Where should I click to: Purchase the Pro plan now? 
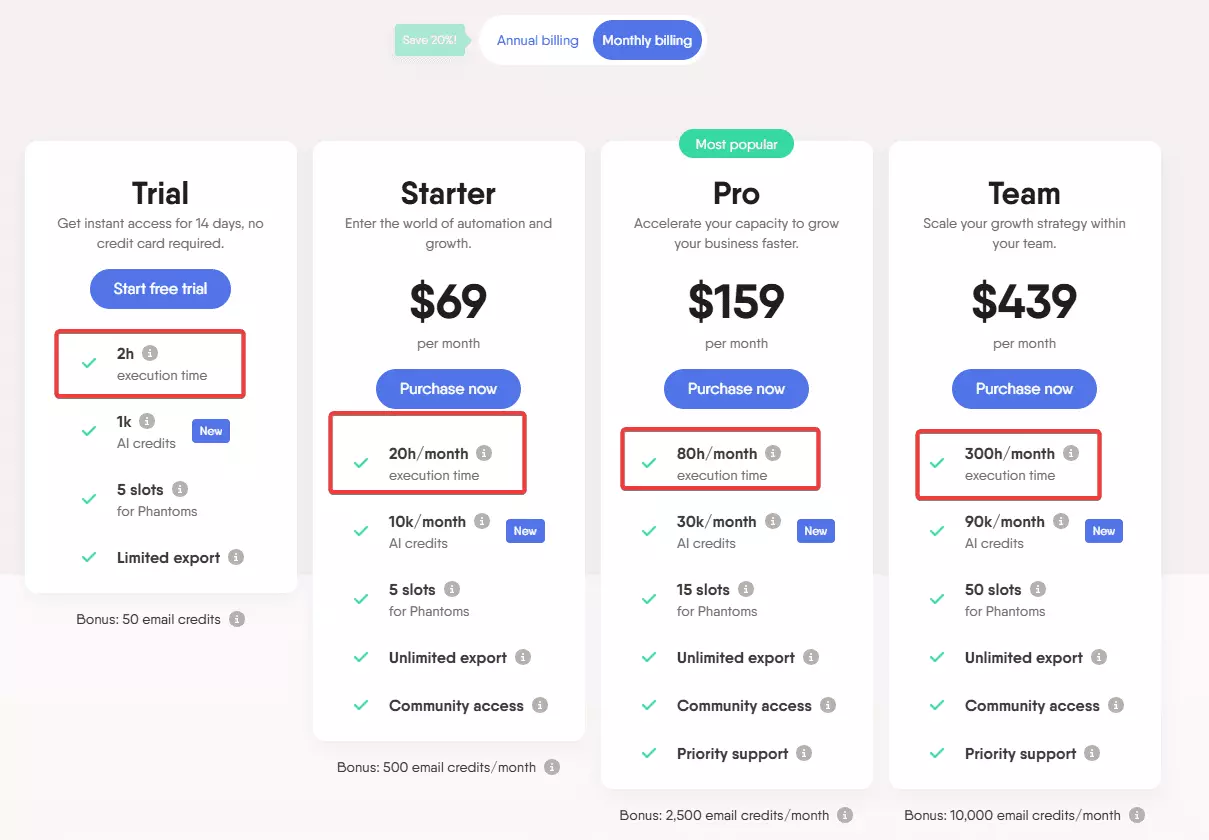736,389
